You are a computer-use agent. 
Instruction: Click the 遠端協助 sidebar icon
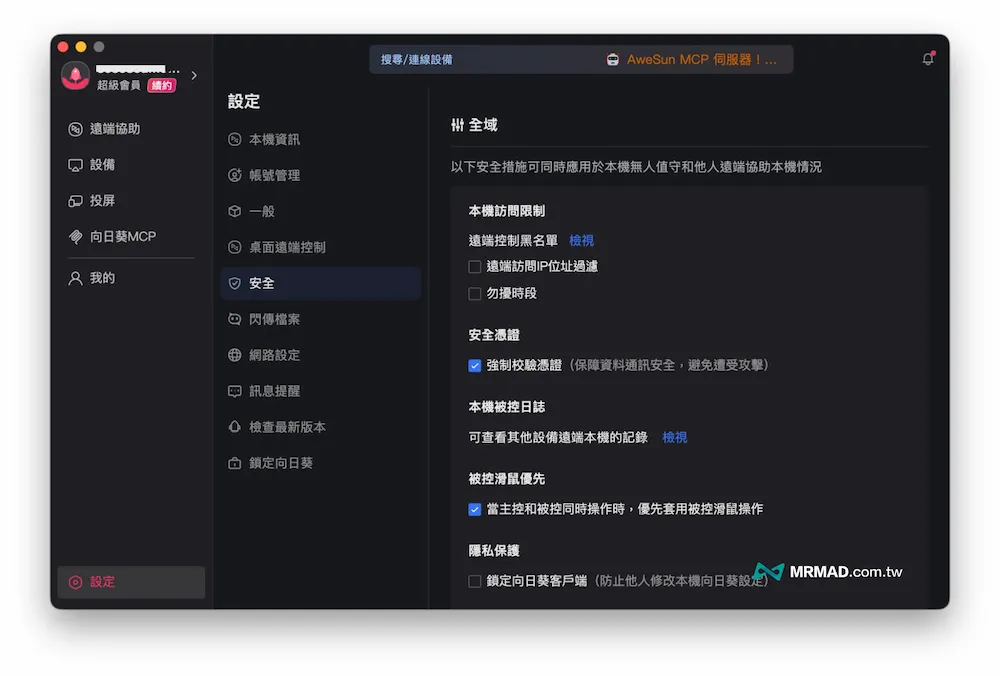click(75, 129)
